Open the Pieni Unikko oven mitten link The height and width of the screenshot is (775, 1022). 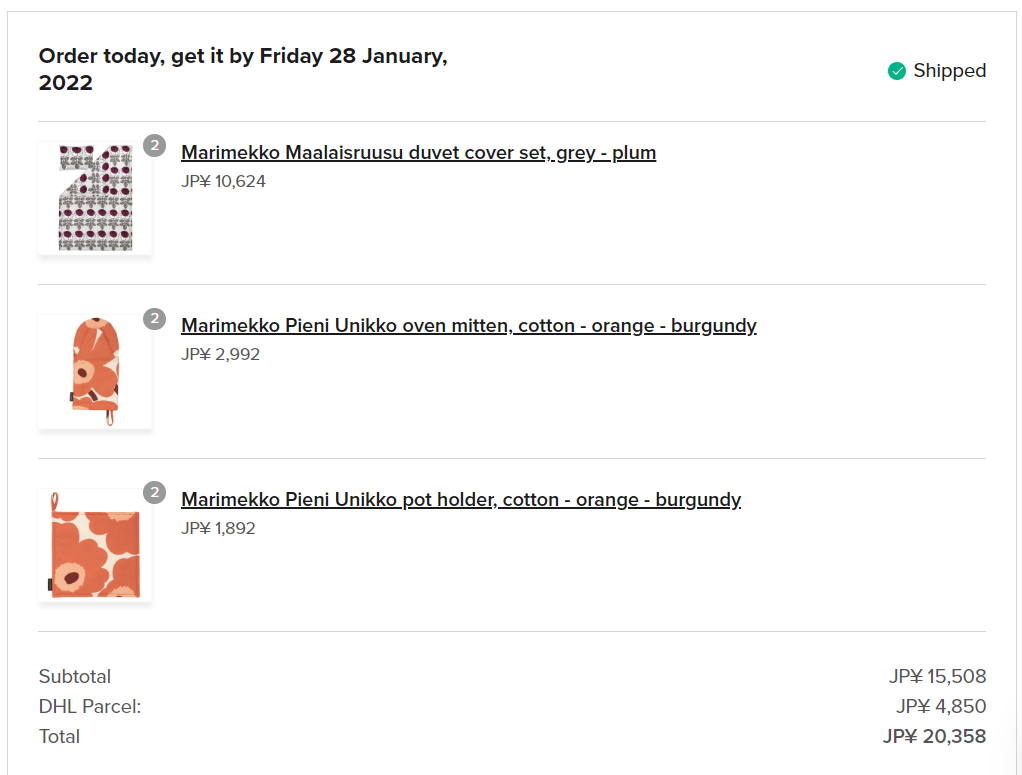[x=468, y=326]
